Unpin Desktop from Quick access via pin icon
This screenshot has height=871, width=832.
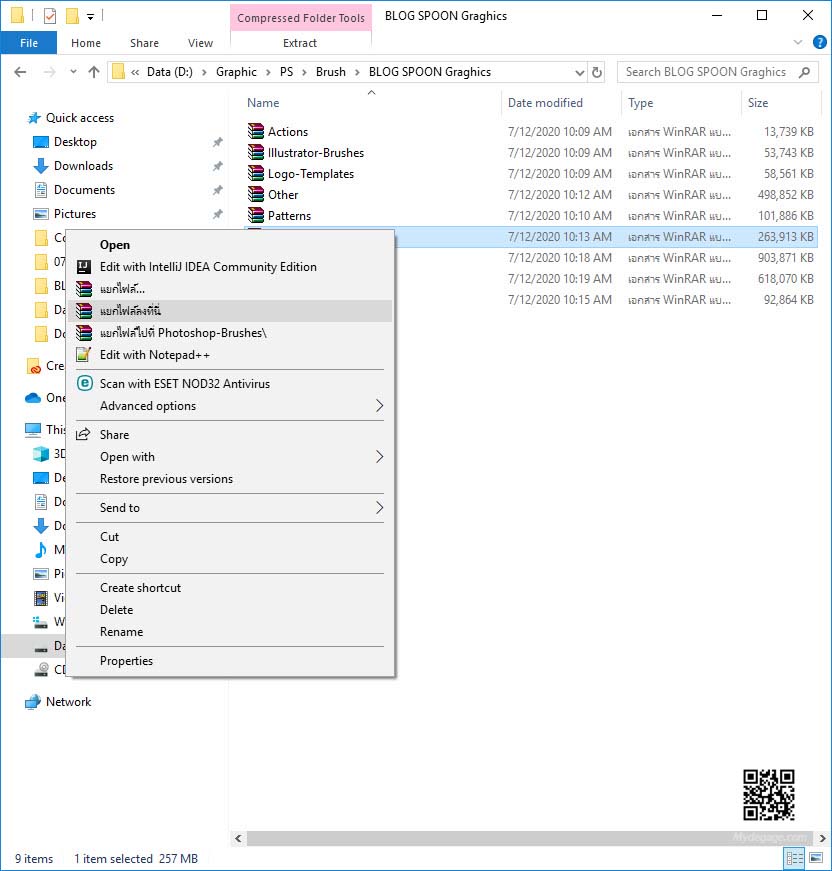218,142
